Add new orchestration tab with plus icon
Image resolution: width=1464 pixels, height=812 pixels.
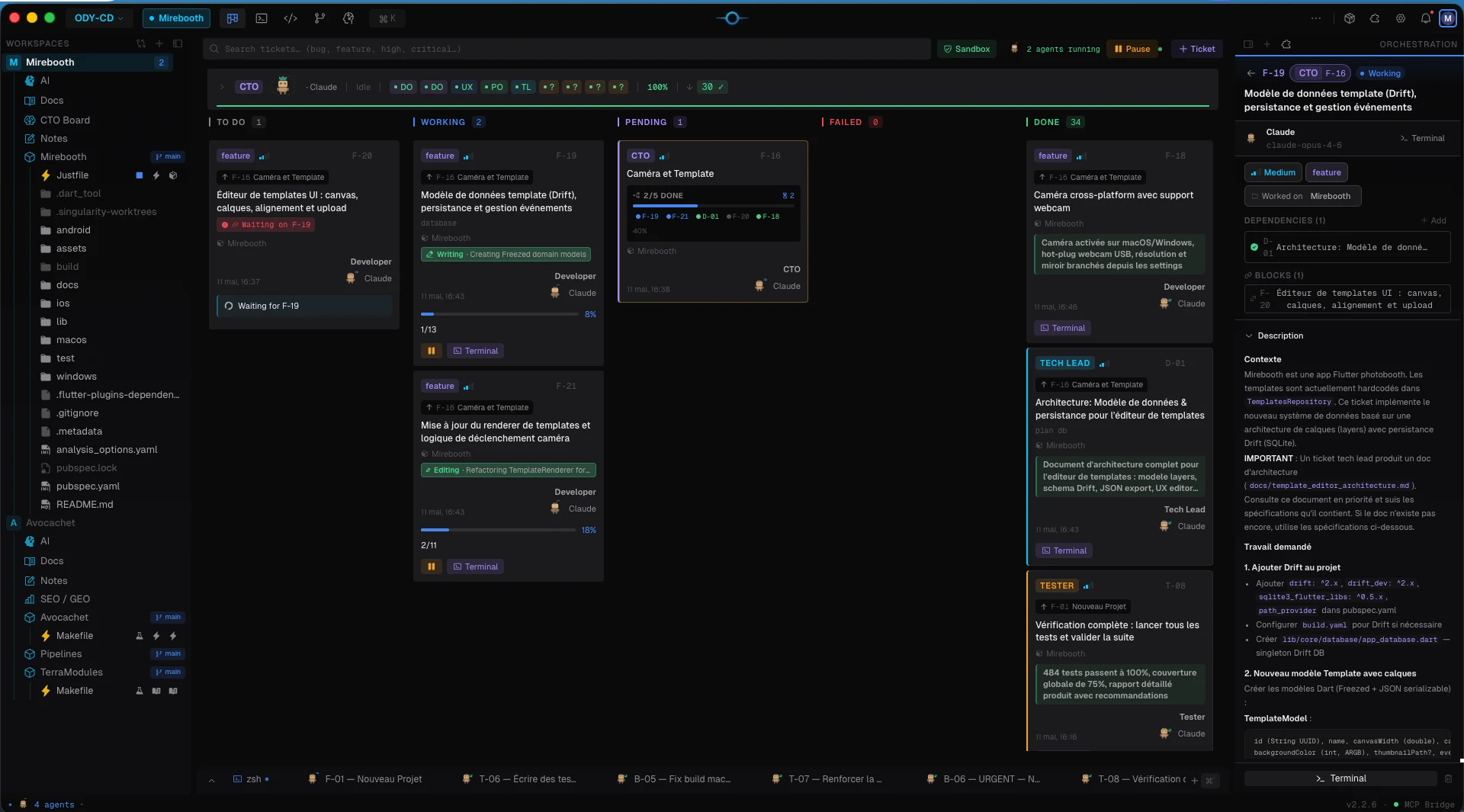[x=1267, y=44]
